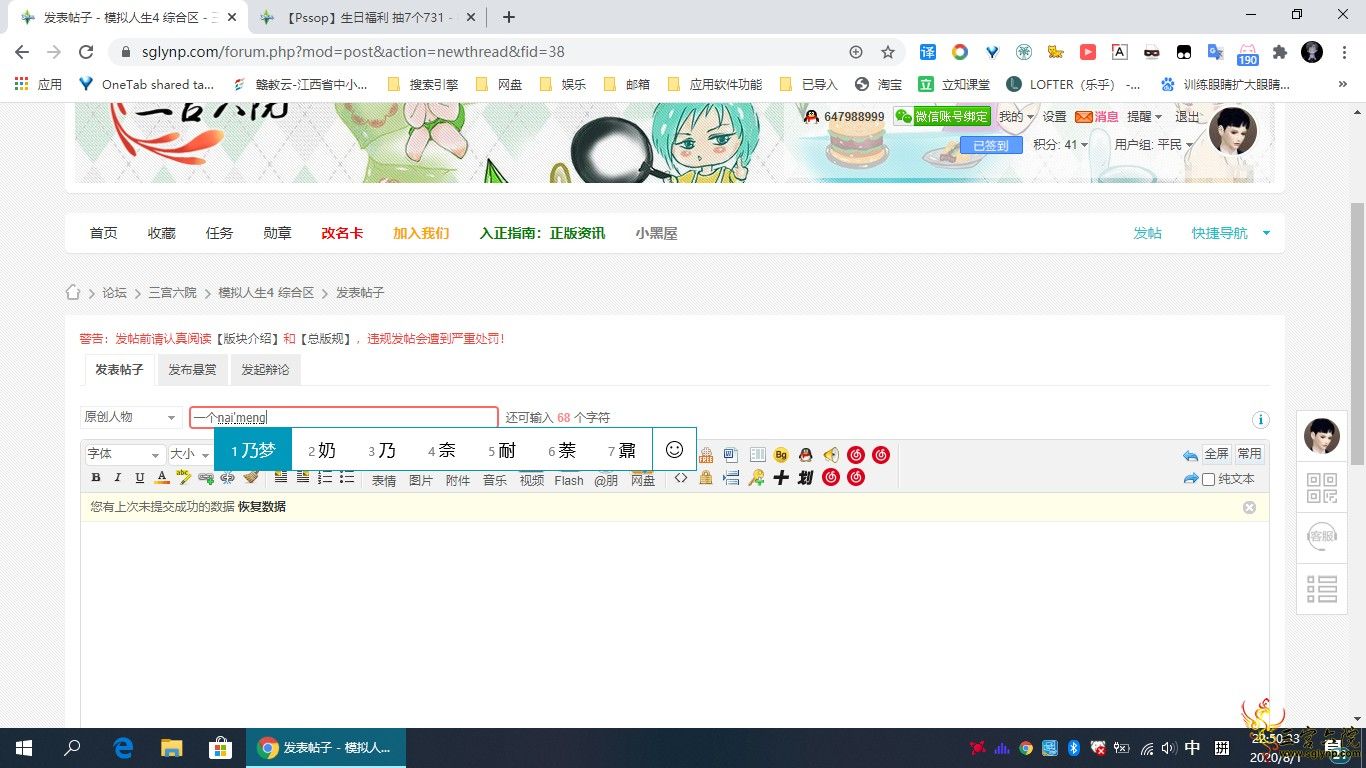Expand the 积分: 41 dropdown

click(1060, 145)
